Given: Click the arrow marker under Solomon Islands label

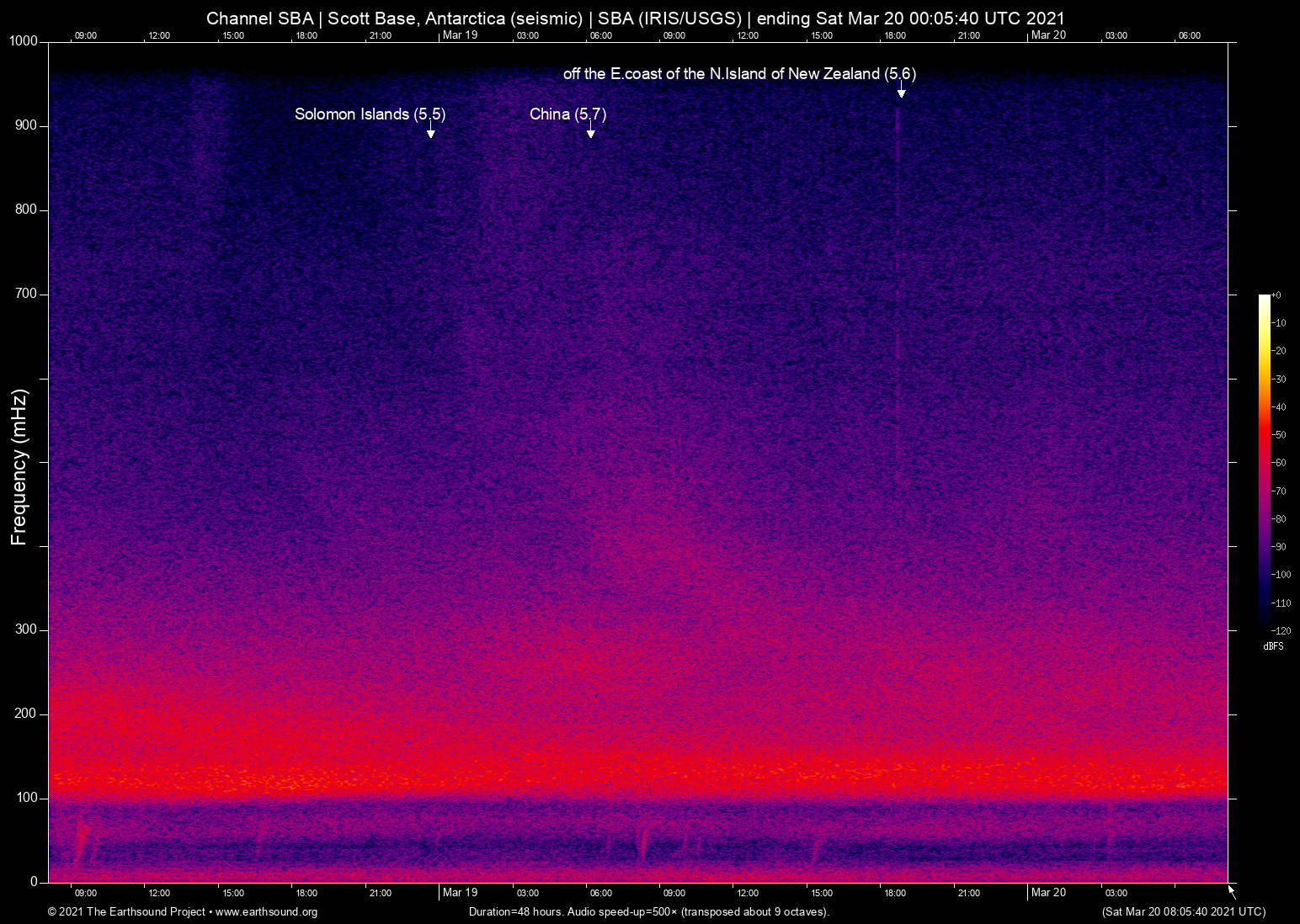Looking at the screenshot, I should (430, 131).
